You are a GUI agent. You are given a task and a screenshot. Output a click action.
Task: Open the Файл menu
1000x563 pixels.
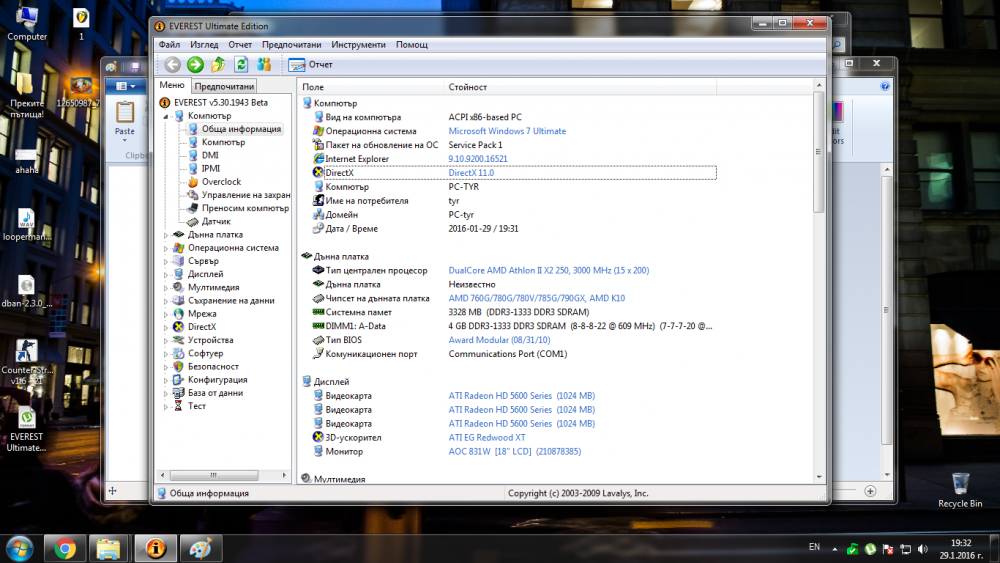[169, 45]
